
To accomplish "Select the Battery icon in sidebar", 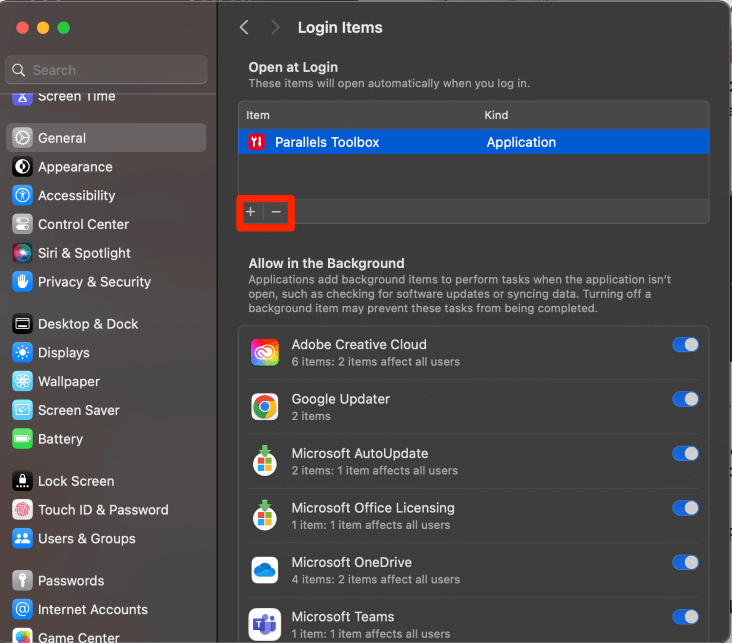I will 22,439.
